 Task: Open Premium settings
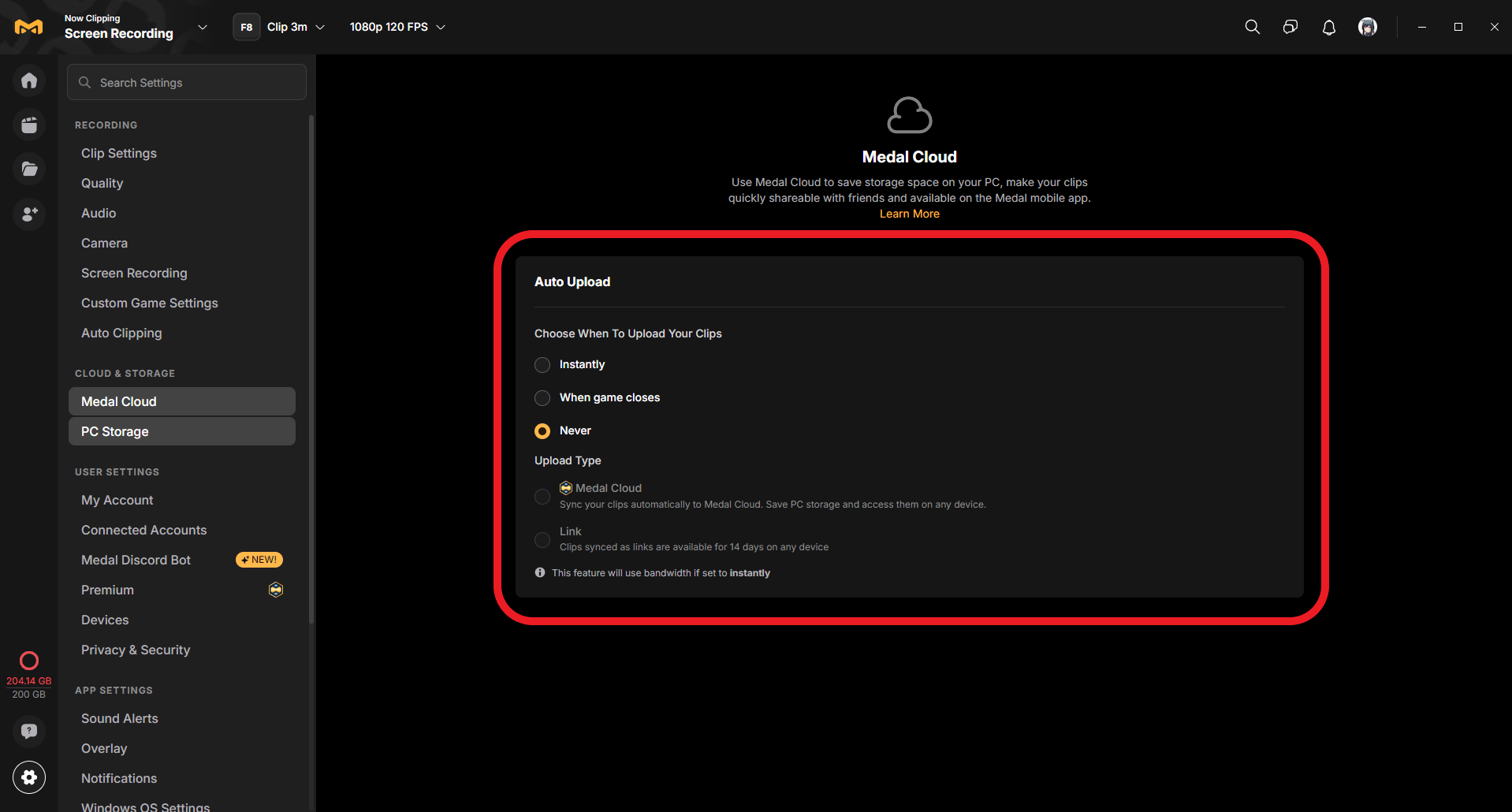tap(182, 590)
